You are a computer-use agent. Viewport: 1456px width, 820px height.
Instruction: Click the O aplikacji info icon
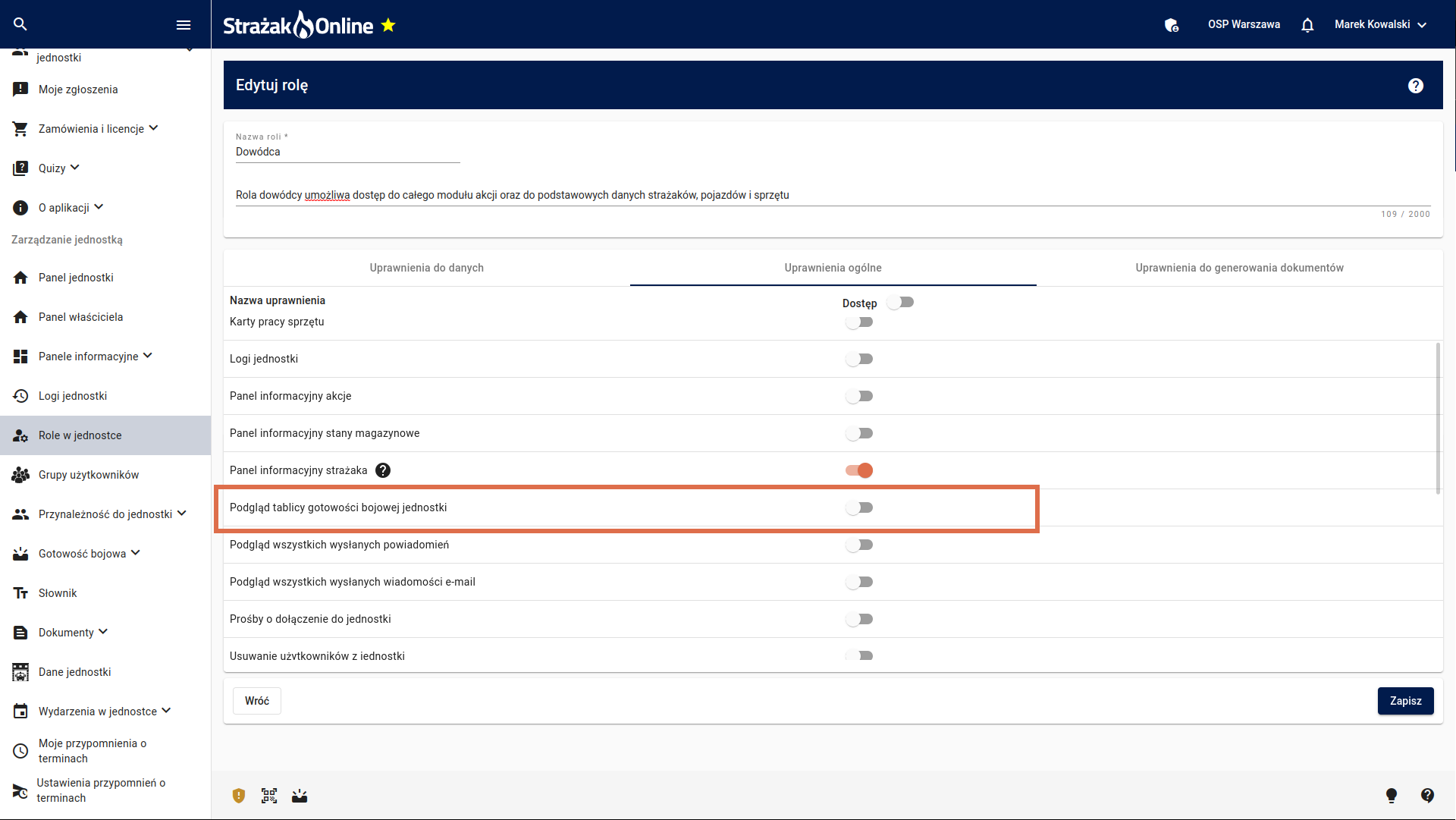[20, 208]
